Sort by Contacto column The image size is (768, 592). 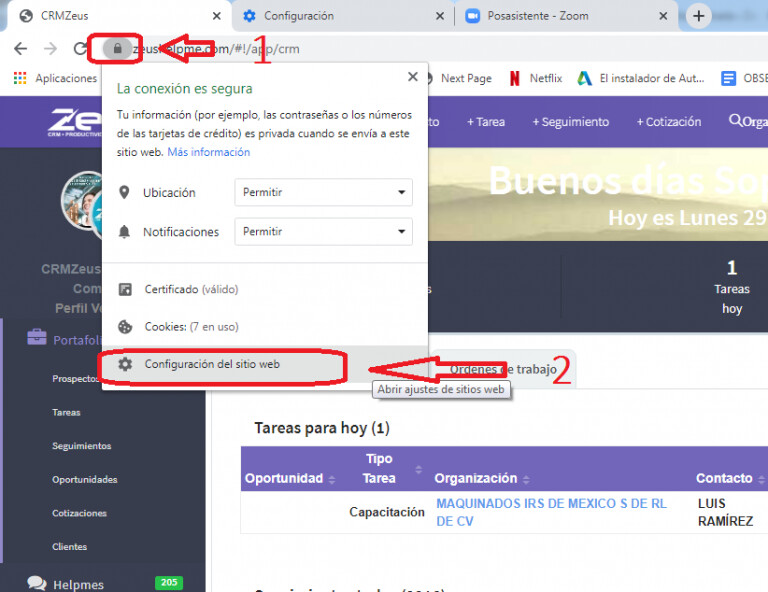(730, 478)
